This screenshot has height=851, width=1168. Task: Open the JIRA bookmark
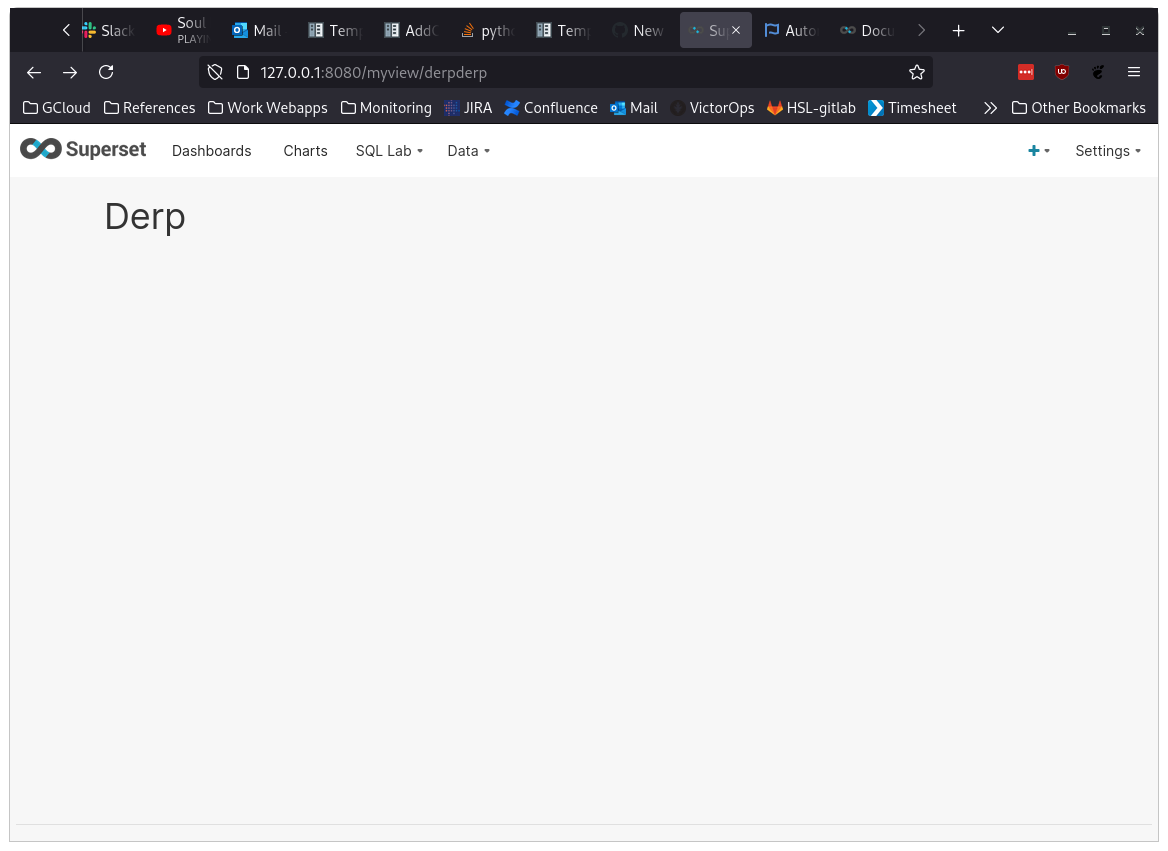[x=468, y=108]
